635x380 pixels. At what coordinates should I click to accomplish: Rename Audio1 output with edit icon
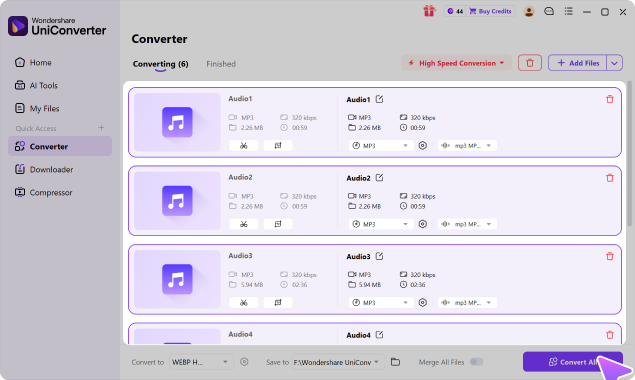[379, 99]
